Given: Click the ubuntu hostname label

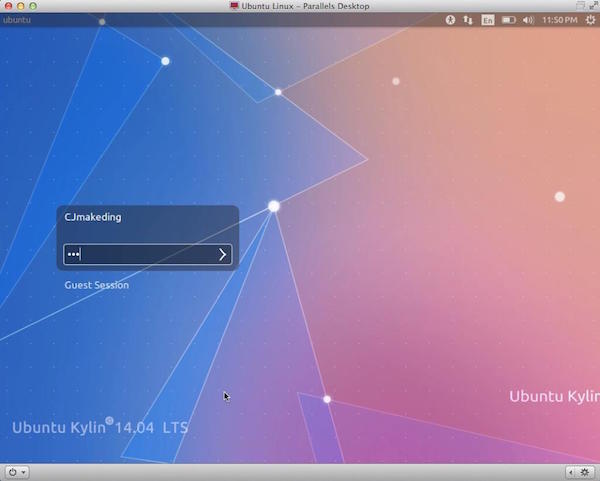Looking at the screenshot, I should 17,20.
